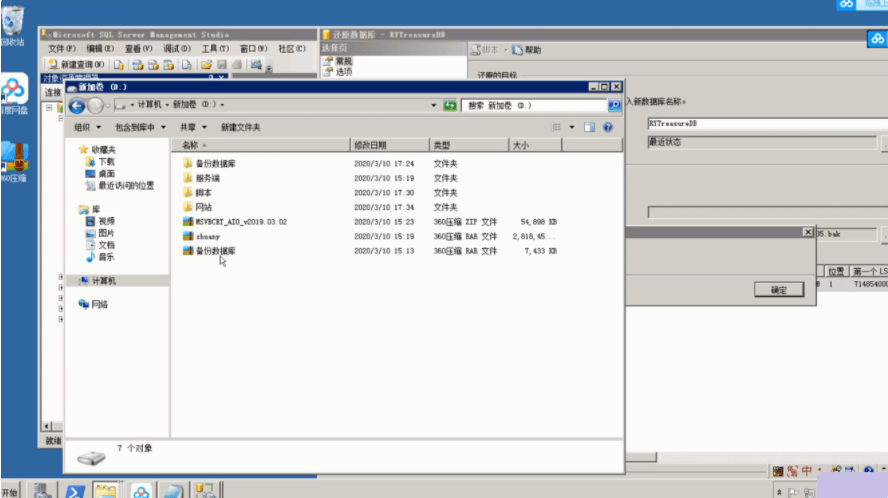The height and width of the screenshot is (498, 888).
Task: Click 帮助 in the restore database dialog
Action: (527, 50)
